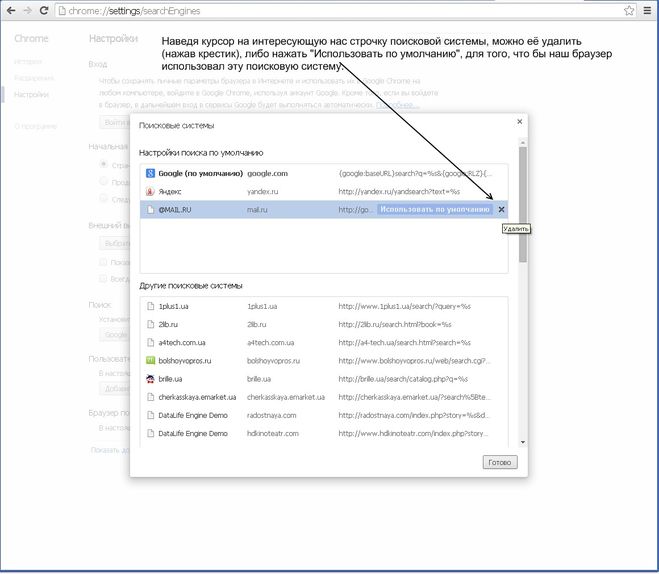Click the Яндекс favicon icon
This screenshot has height=574, width=659.
click(150, 192)
